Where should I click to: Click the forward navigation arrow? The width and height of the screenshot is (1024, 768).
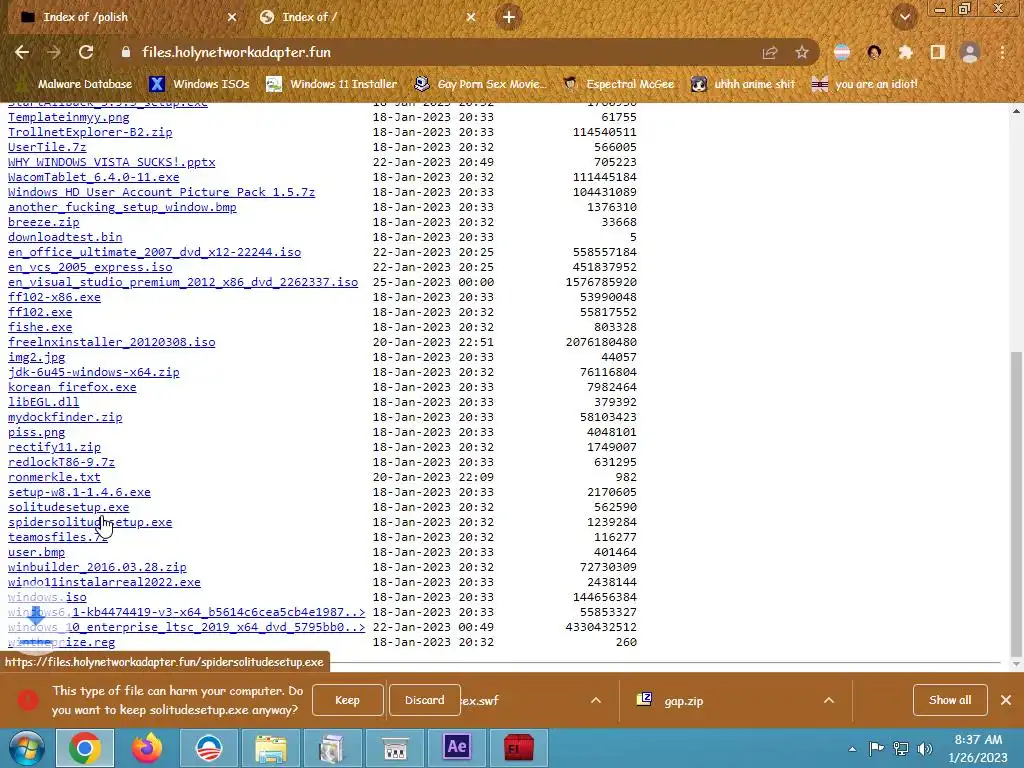coord(54,52)
